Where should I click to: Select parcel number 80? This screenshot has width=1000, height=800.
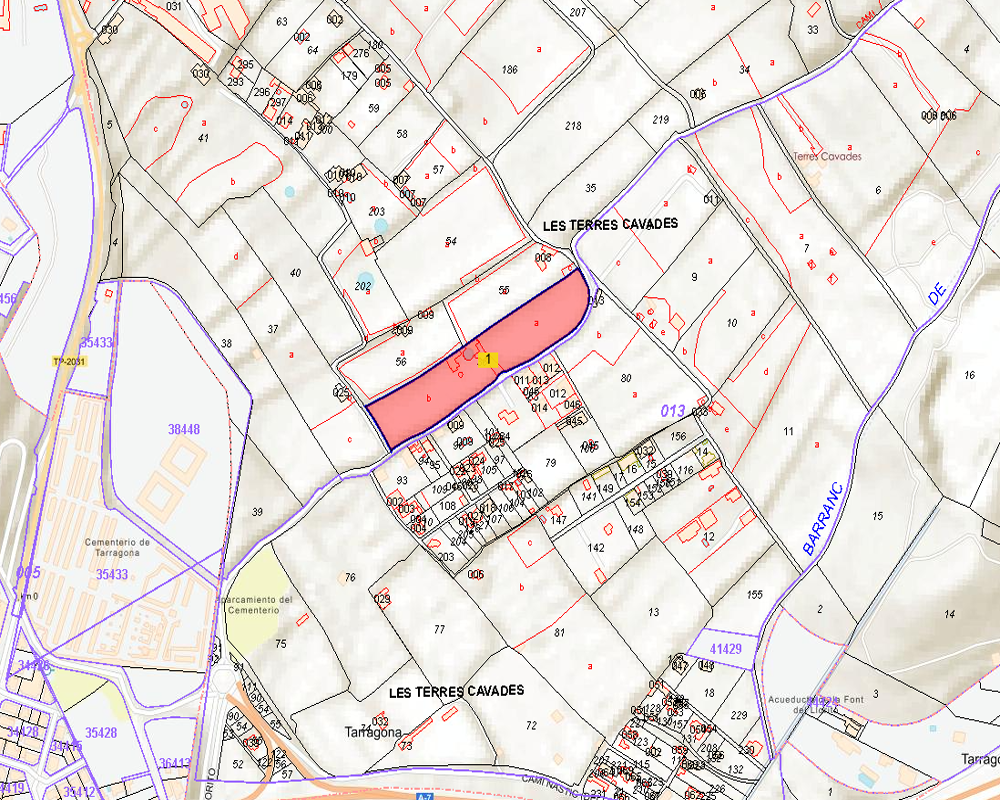click(x=627, y=378)
